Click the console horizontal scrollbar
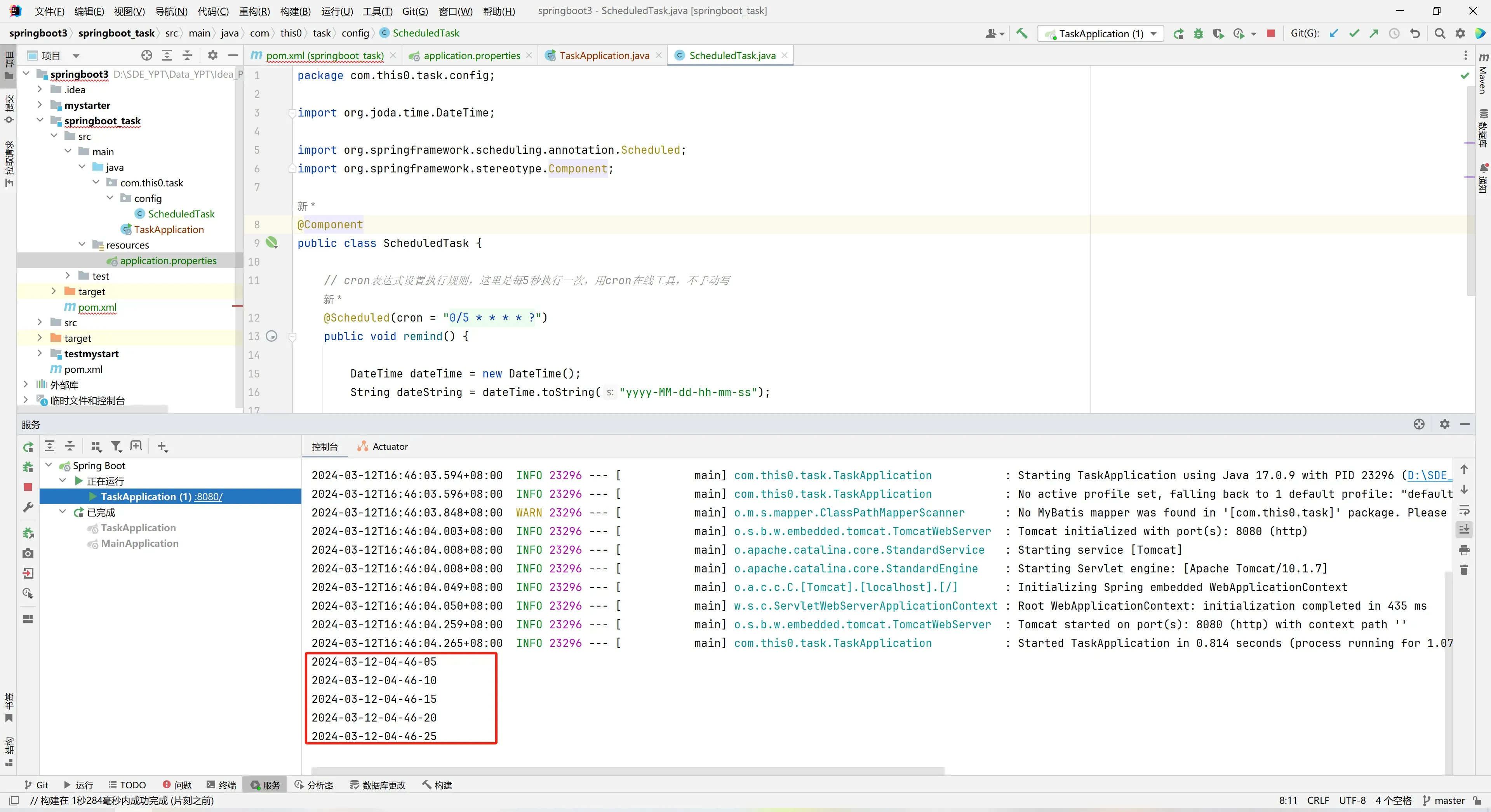1491x812 pixels. point(627,771)
